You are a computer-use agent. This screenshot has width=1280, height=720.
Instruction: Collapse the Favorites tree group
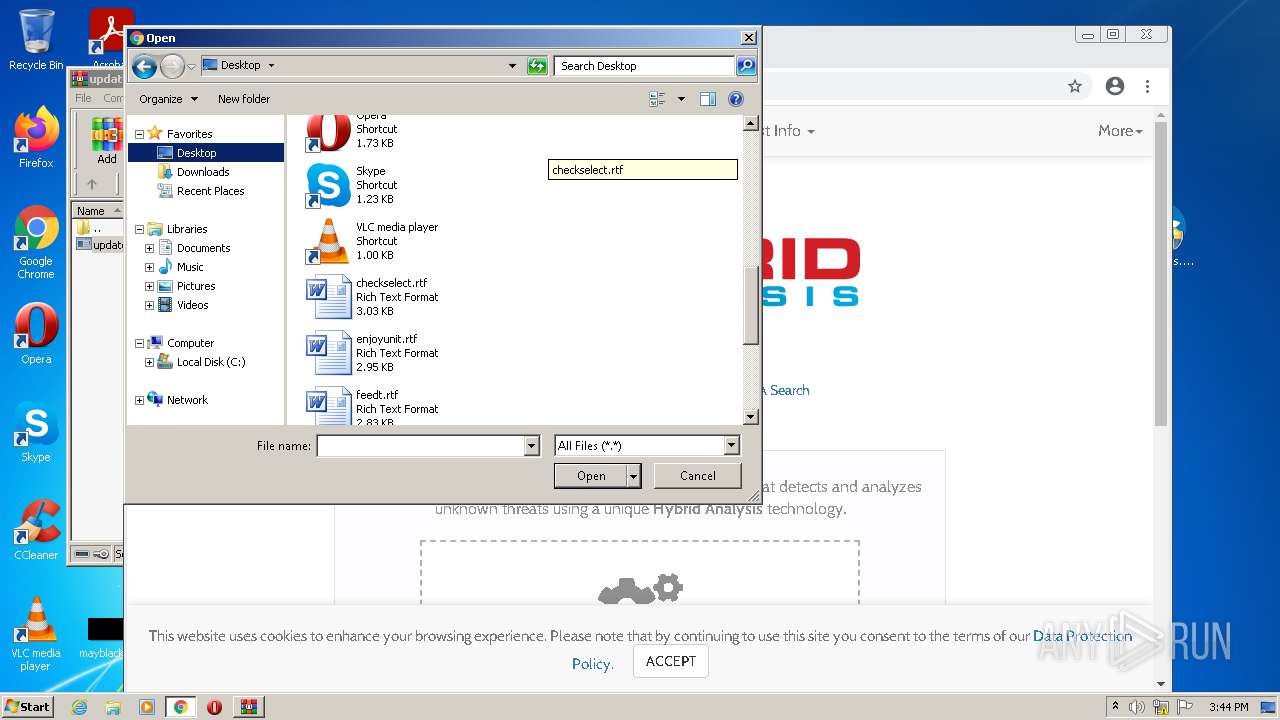[x=139, y=134]
